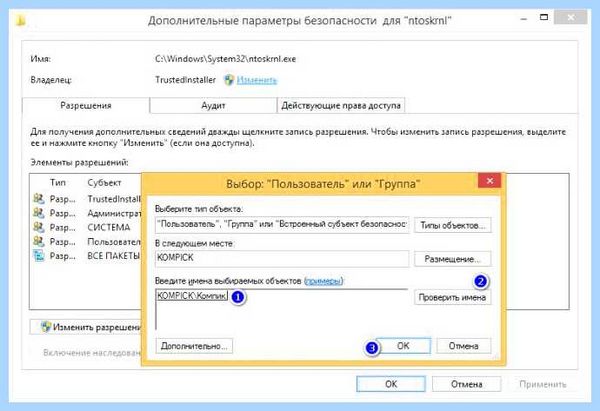Click the Размещение button
The image size is (600, 411).
click(x=453, y=259)
